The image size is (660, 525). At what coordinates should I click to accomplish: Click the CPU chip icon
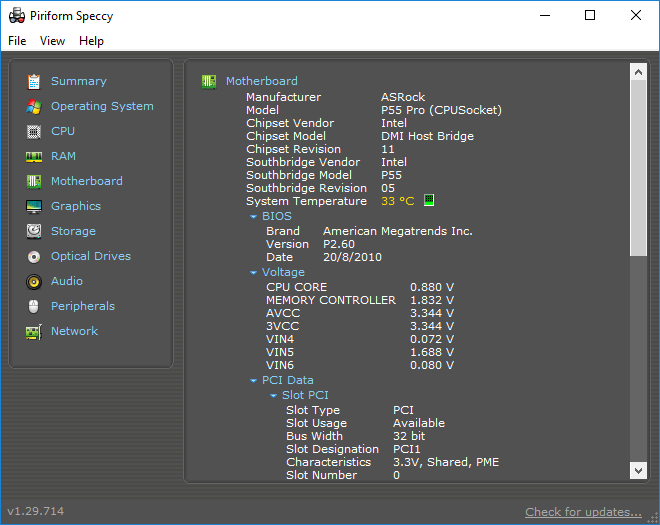pos(34,132)
